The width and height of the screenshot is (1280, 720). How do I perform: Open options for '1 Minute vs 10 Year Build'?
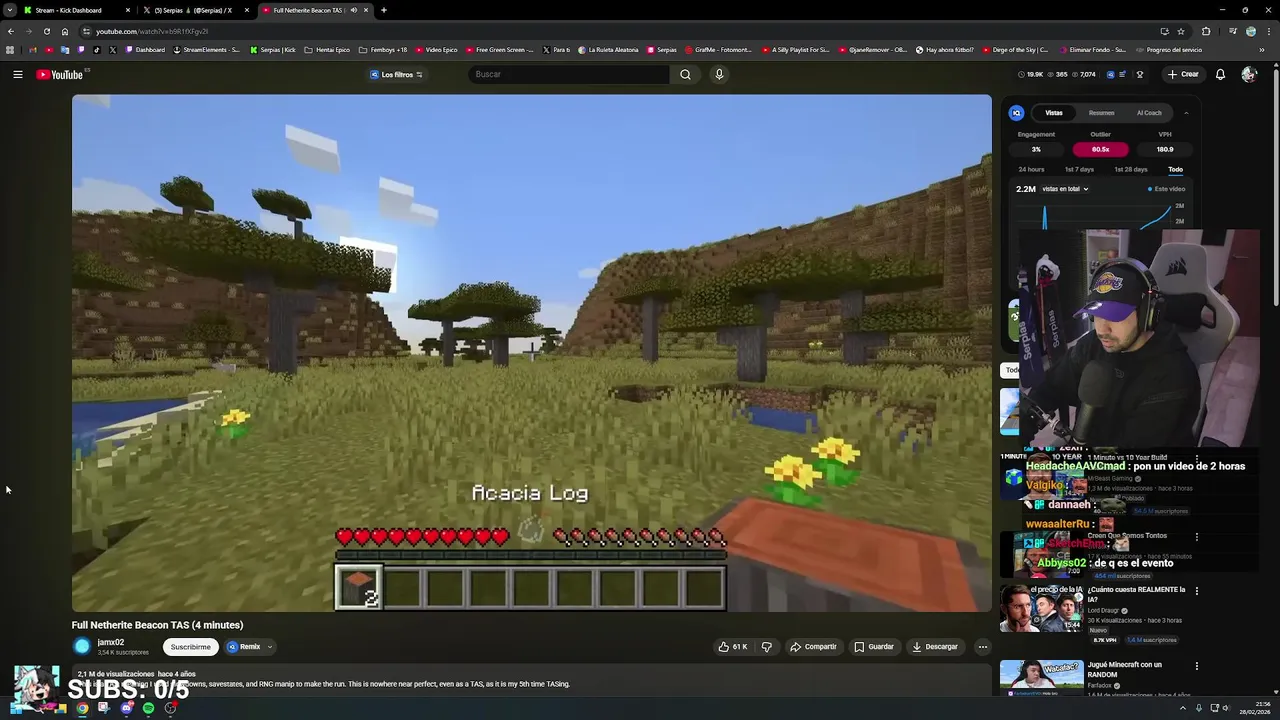[x=1196, y=459]
